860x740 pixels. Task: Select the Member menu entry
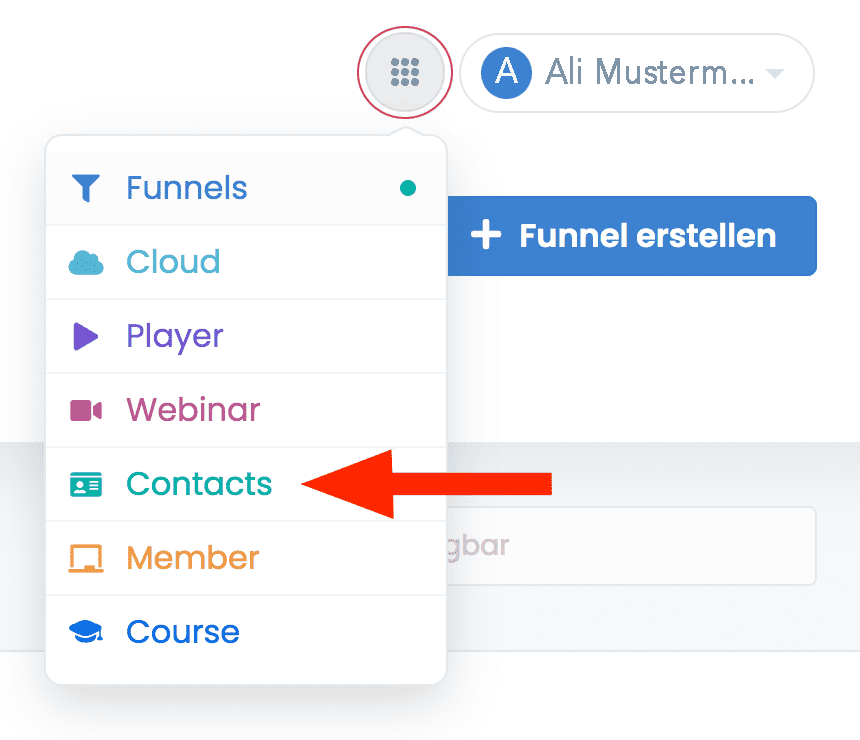point(193,558)
